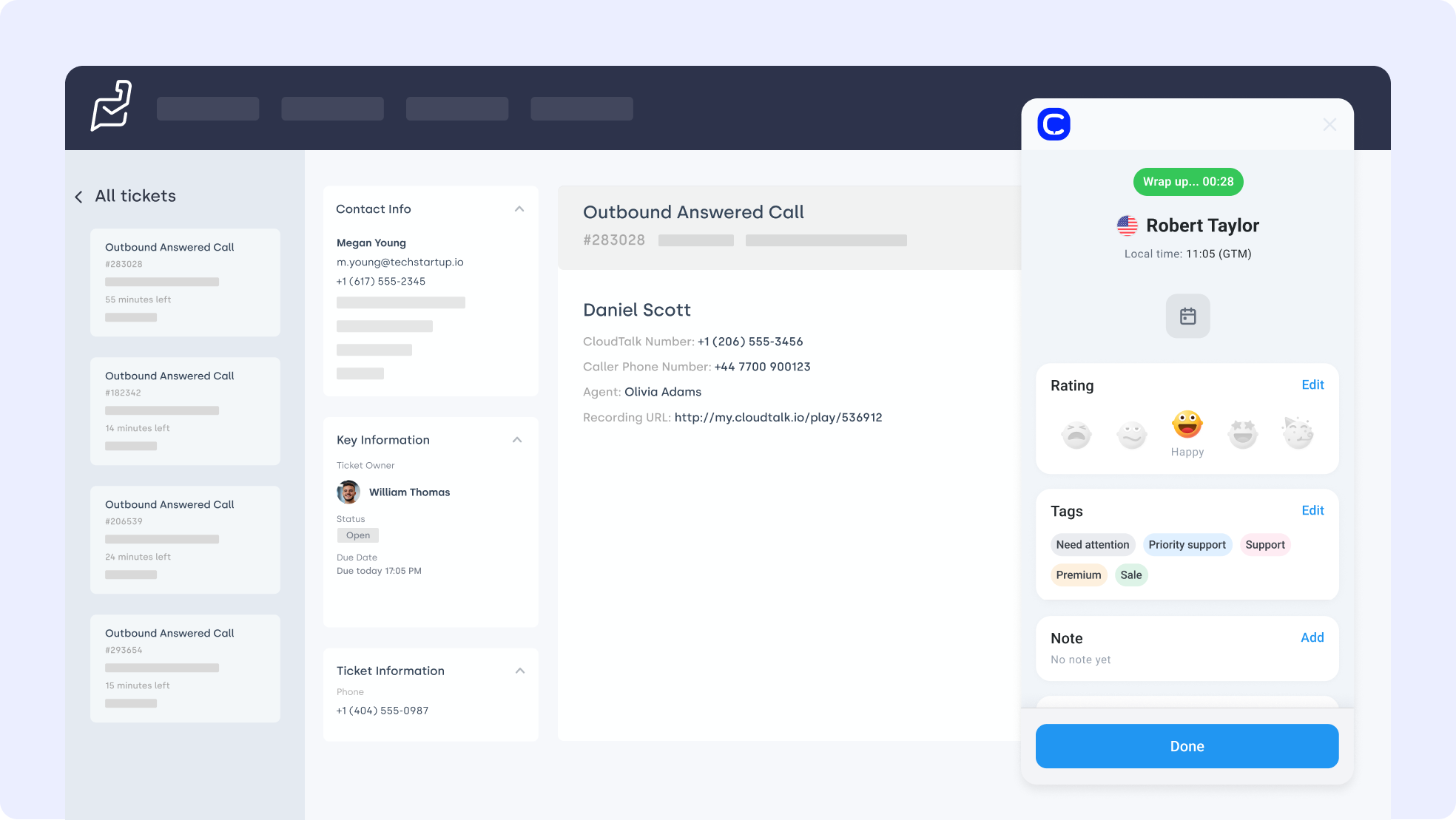Screen dimensions: 1456x820
Task: Collapse the Key Information section
Action: pyautogui.click(x=517, y=440)
